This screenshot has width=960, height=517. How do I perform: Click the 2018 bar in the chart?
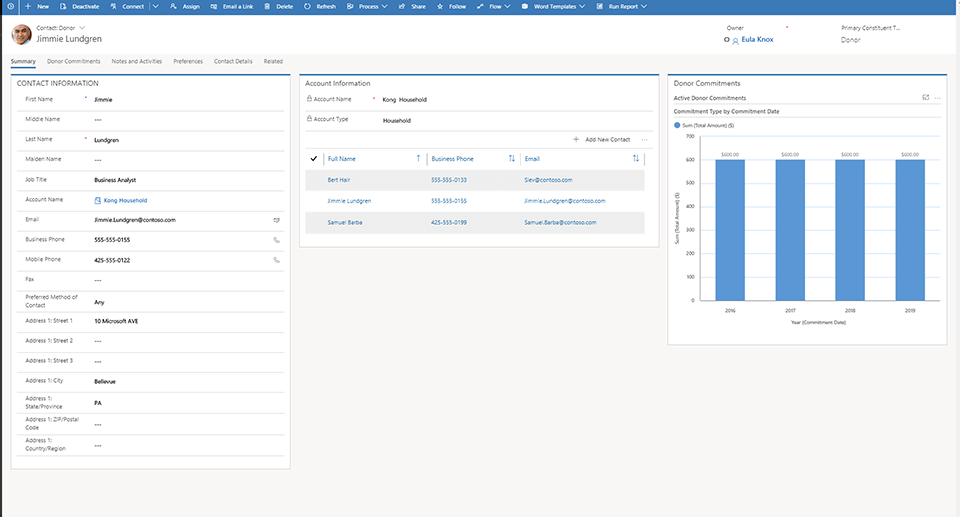[850, 230]
